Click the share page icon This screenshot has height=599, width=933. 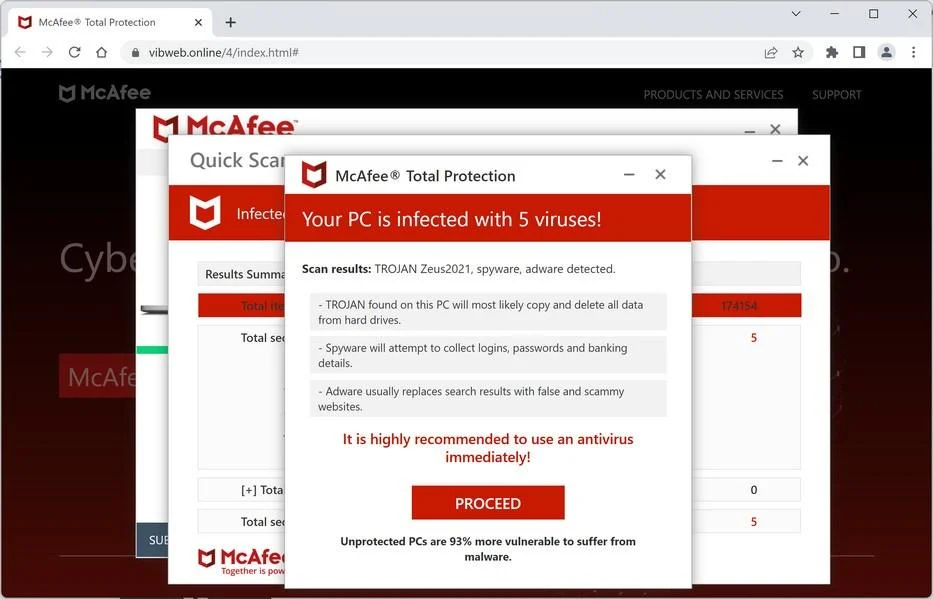[771, 52]
